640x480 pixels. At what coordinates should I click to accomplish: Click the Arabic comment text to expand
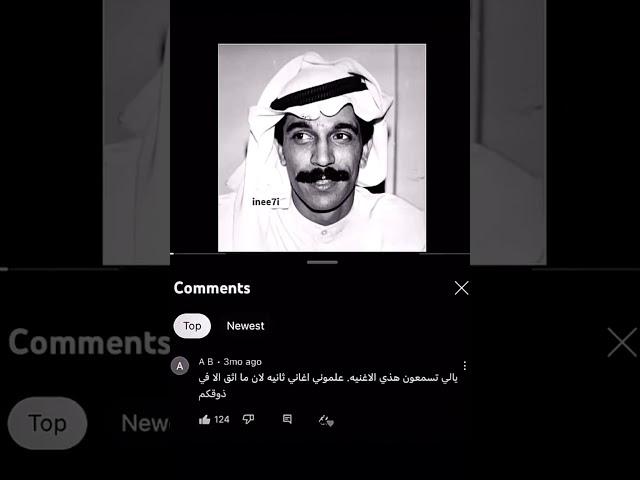(x=328, y=385)
